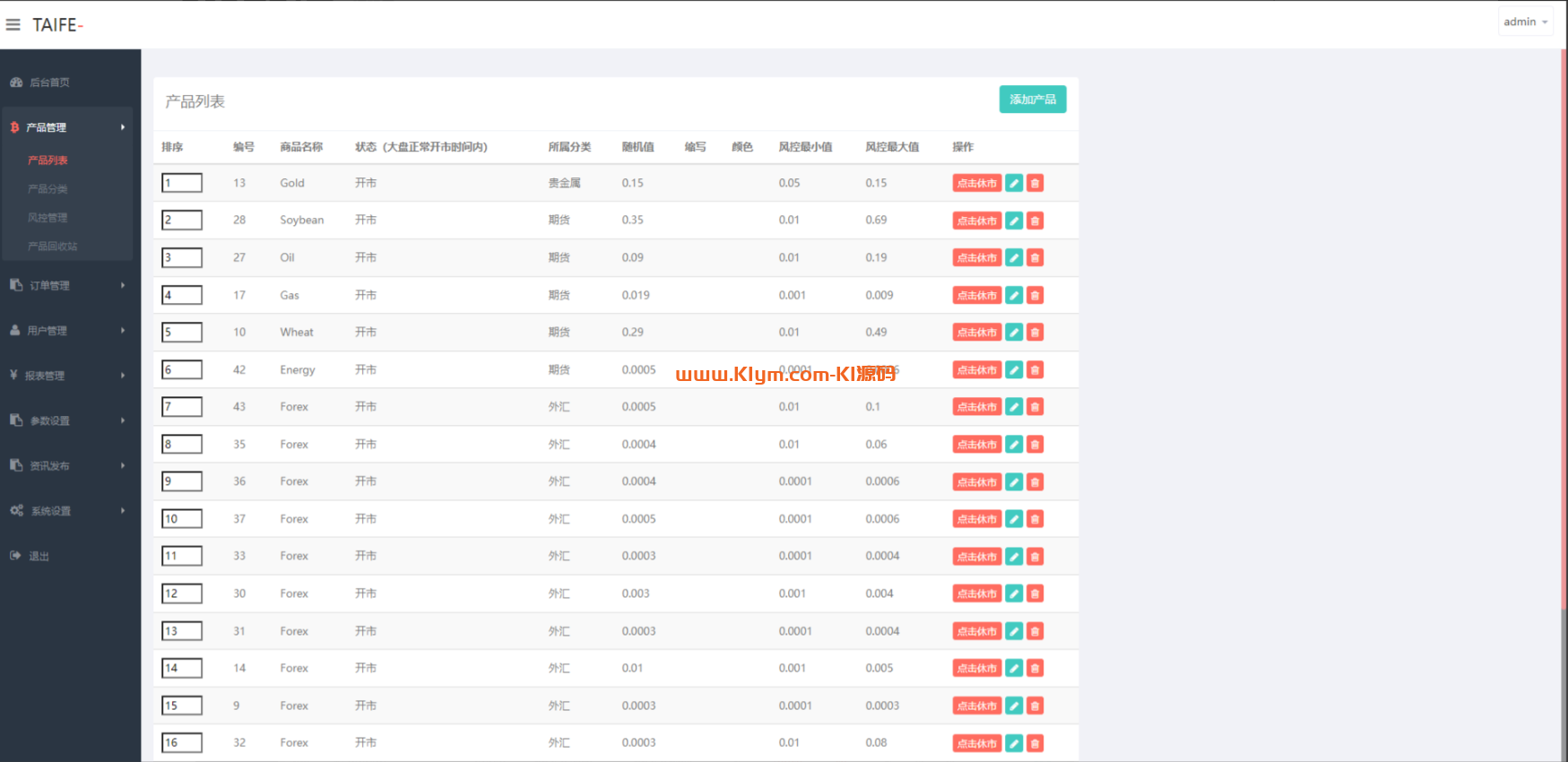1568x762 pixels.
Task: Toggle 点击休市 for the Soybean product
Action: tap(976, 221)
